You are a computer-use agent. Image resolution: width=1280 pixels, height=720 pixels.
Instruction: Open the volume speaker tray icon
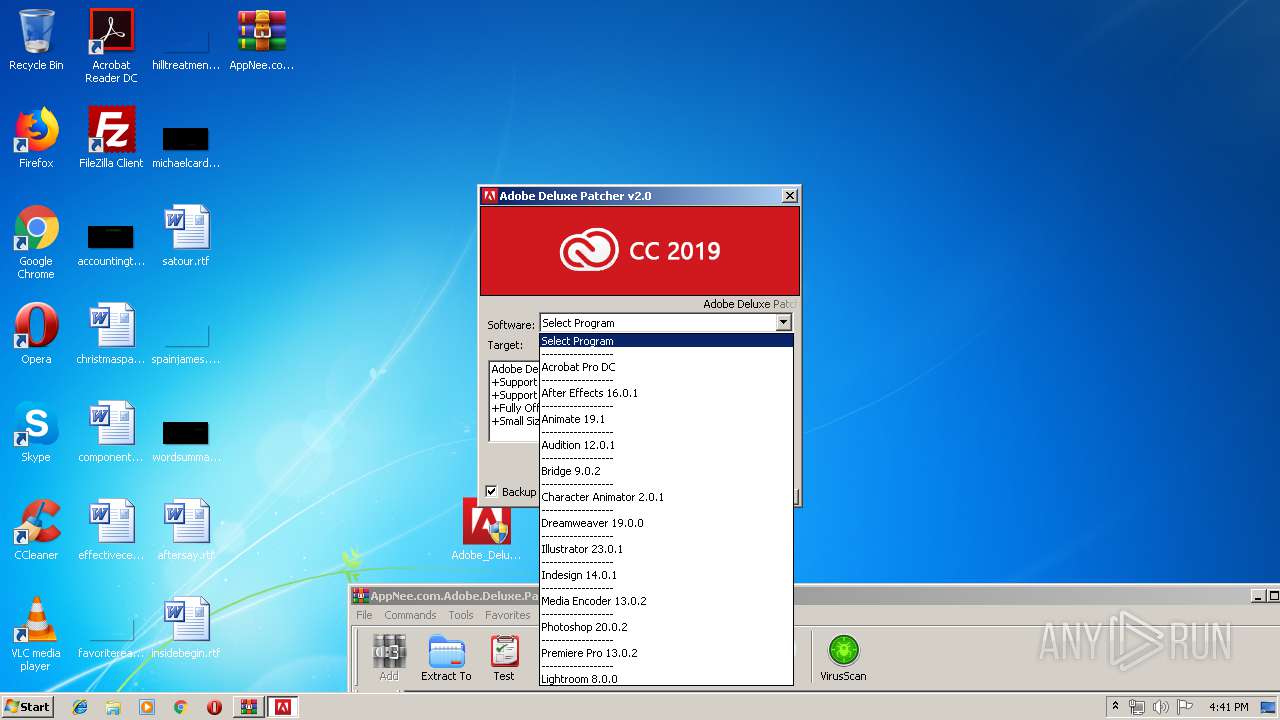1160,707
